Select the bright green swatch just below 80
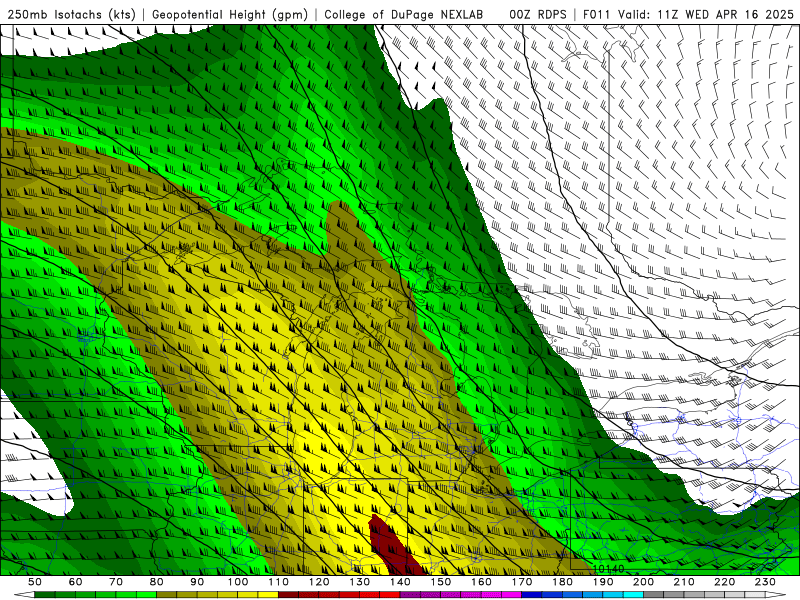The image size is (800, 600). [x=146, y=594]
